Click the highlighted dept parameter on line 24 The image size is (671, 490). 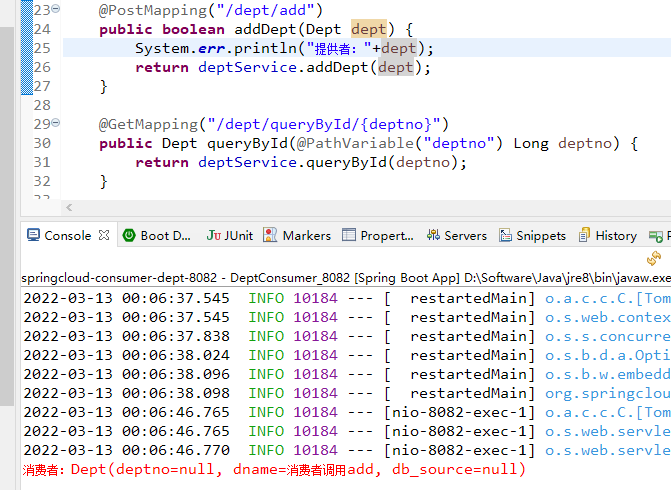[x=368, y=30]
